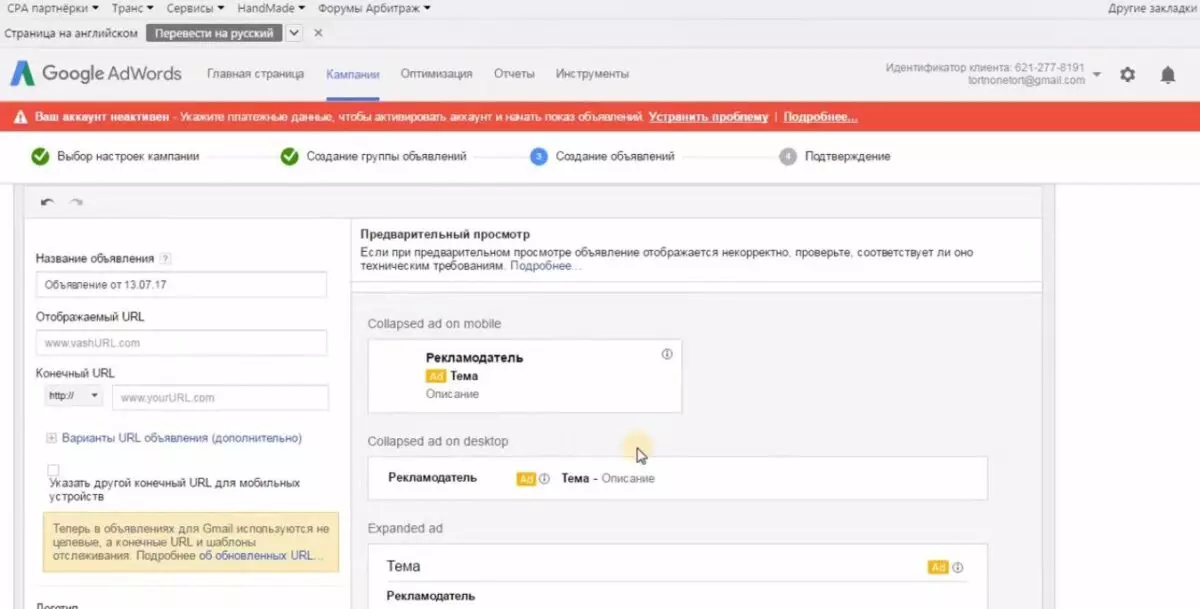Image resolution: width=1200 pixels, height=609 pixels.
Task: Open the Отчеты tab
Action: coord(514,74)
